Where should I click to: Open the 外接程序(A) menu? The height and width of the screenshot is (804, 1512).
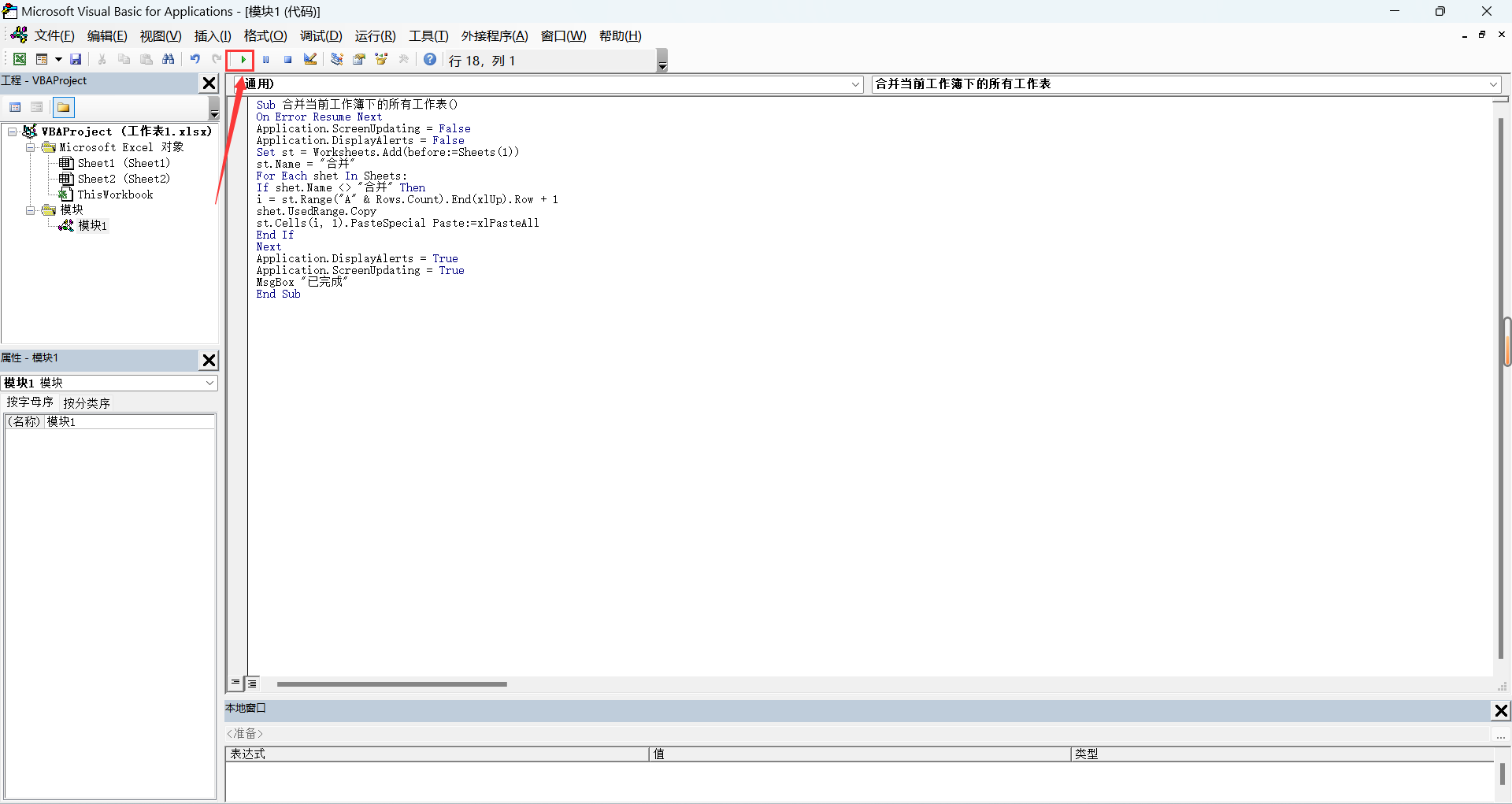point(495,36)
